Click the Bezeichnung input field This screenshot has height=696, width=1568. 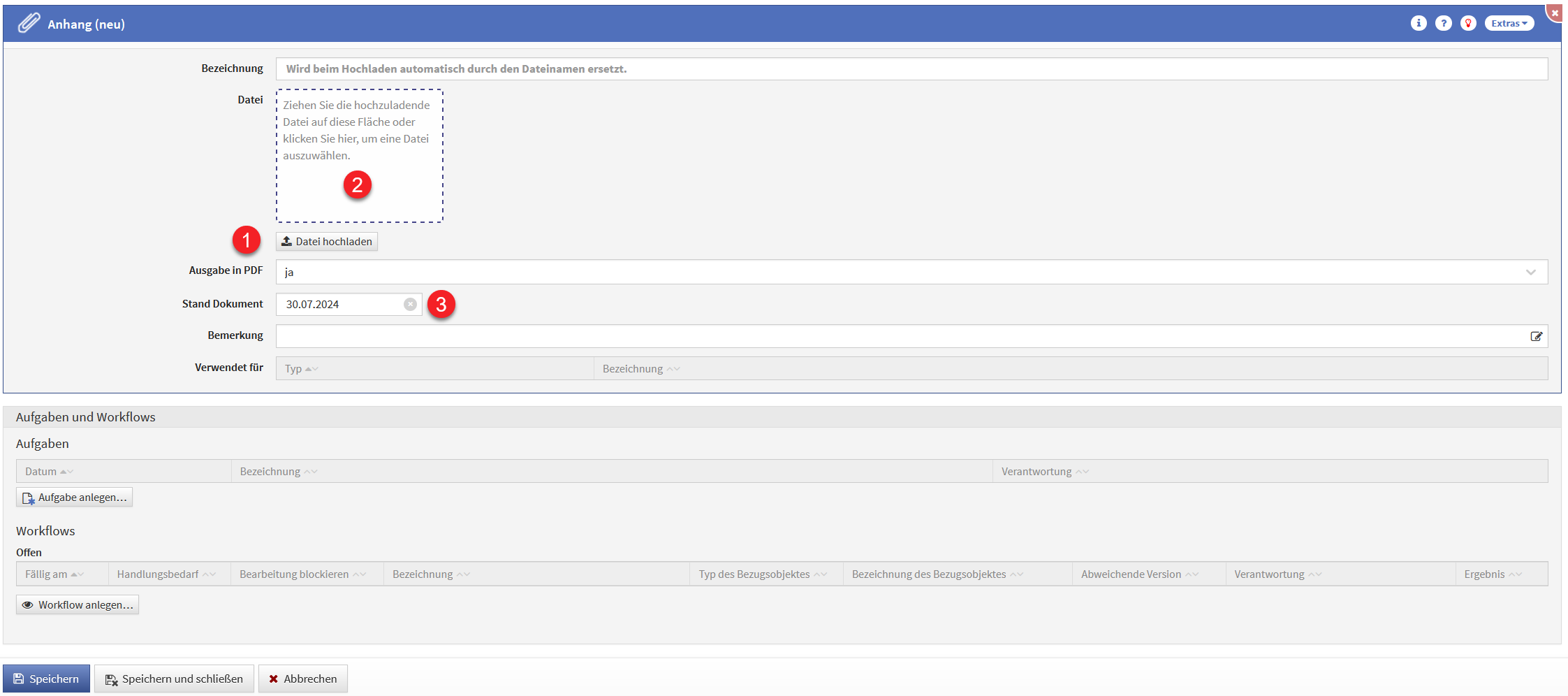pos(911,68)
